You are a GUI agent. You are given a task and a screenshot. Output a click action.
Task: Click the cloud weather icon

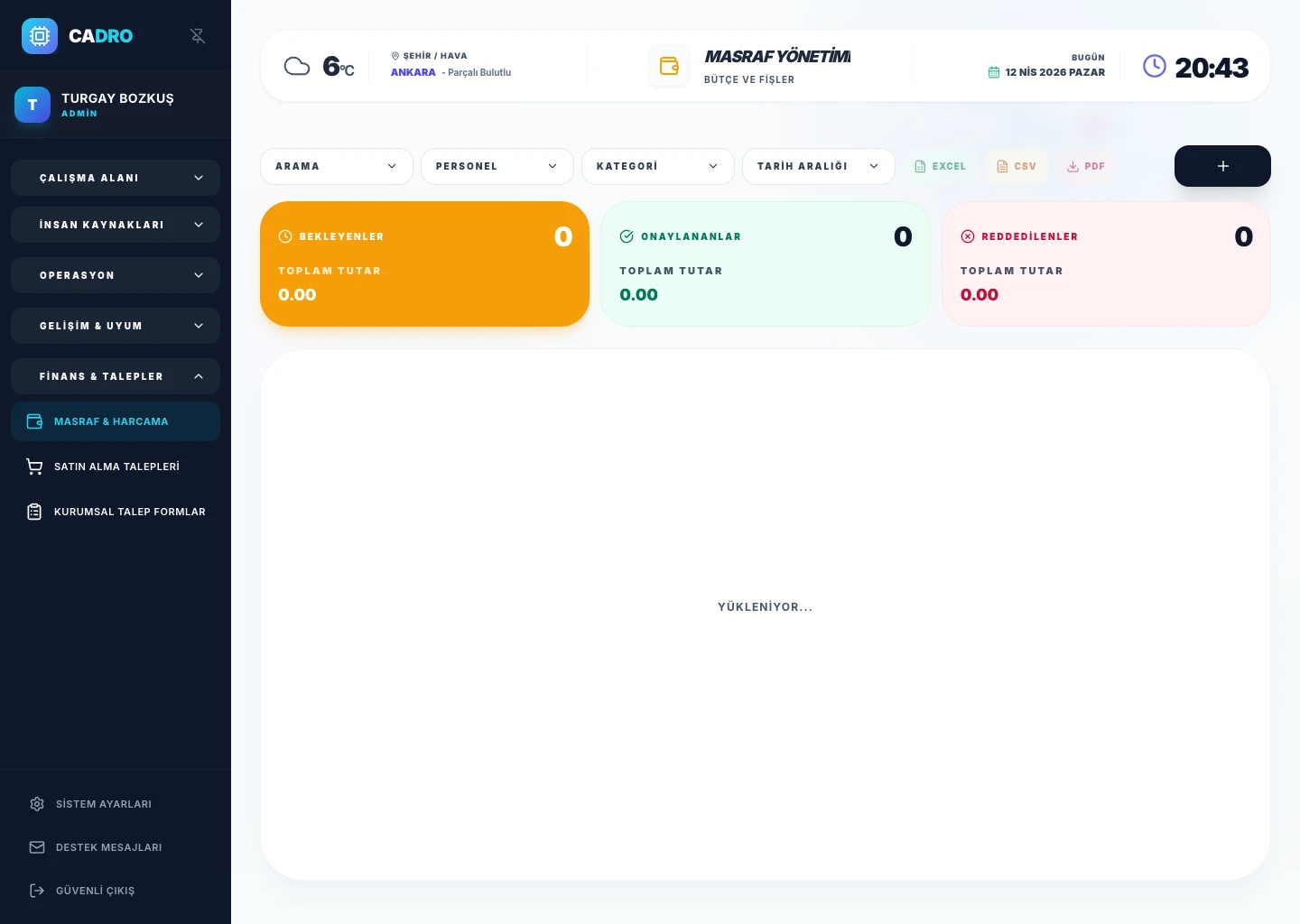click(297, 66)
